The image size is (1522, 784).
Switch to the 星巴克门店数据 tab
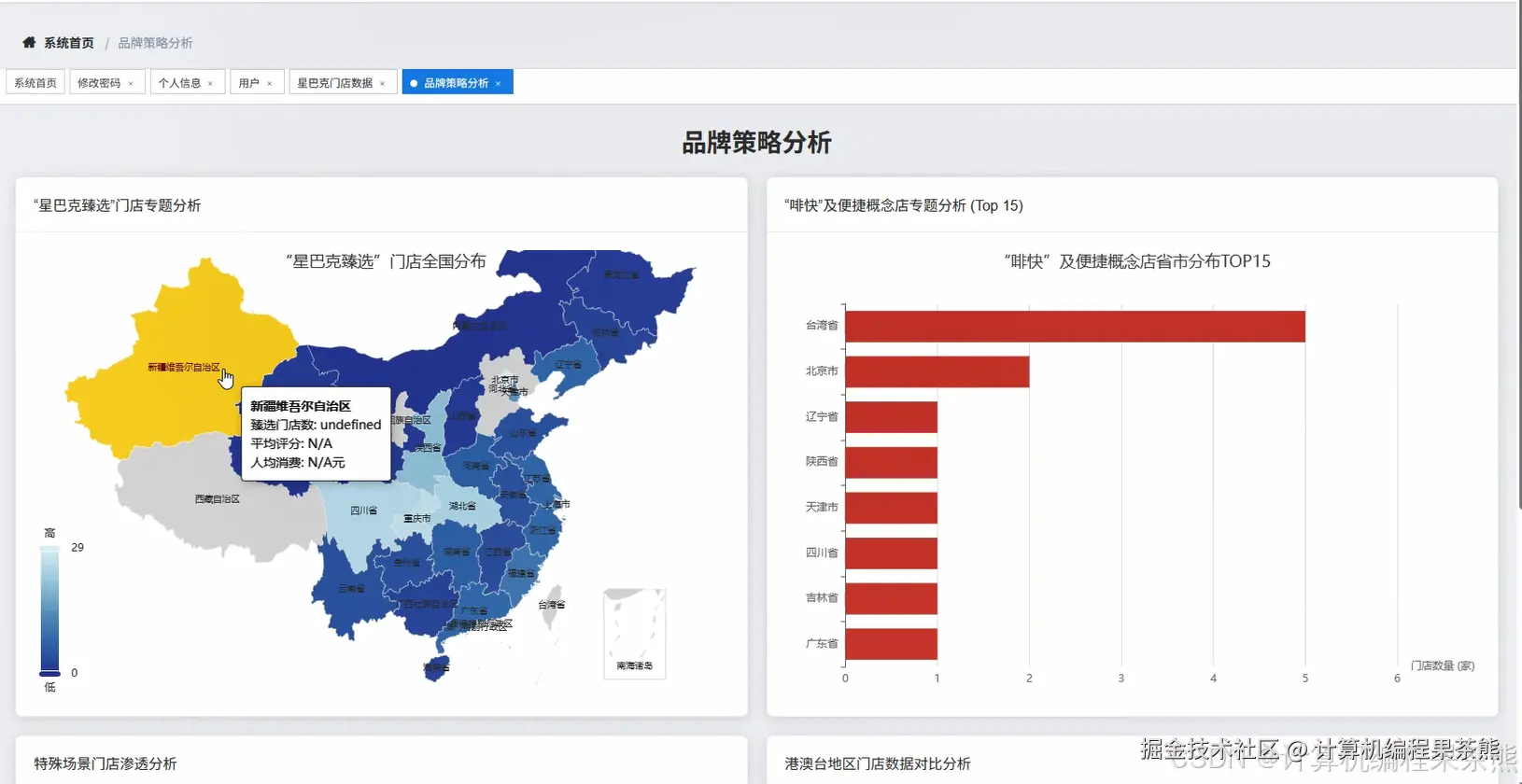click(334, 83)
